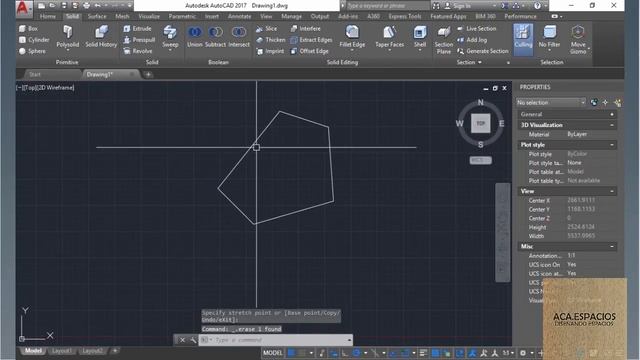The image size is (640, 360).
Task: Toggle grid display in status bar
Action: pos(291,353)
